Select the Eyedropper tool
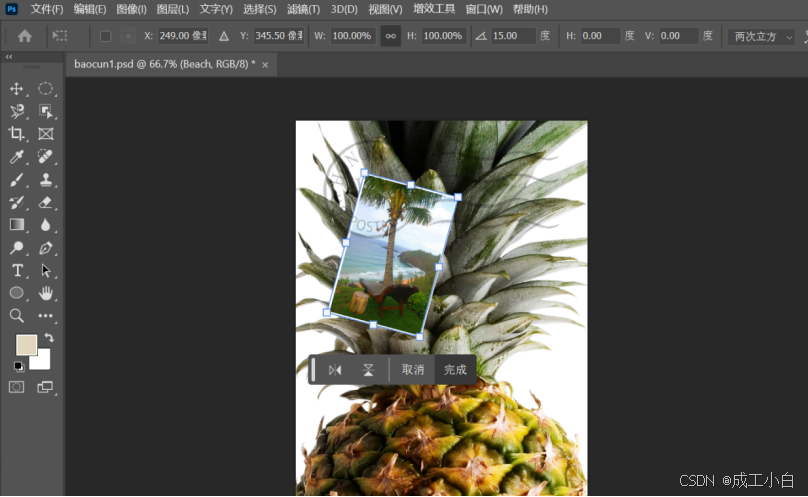Screen dimensions: 808x497 coord(16,157)
